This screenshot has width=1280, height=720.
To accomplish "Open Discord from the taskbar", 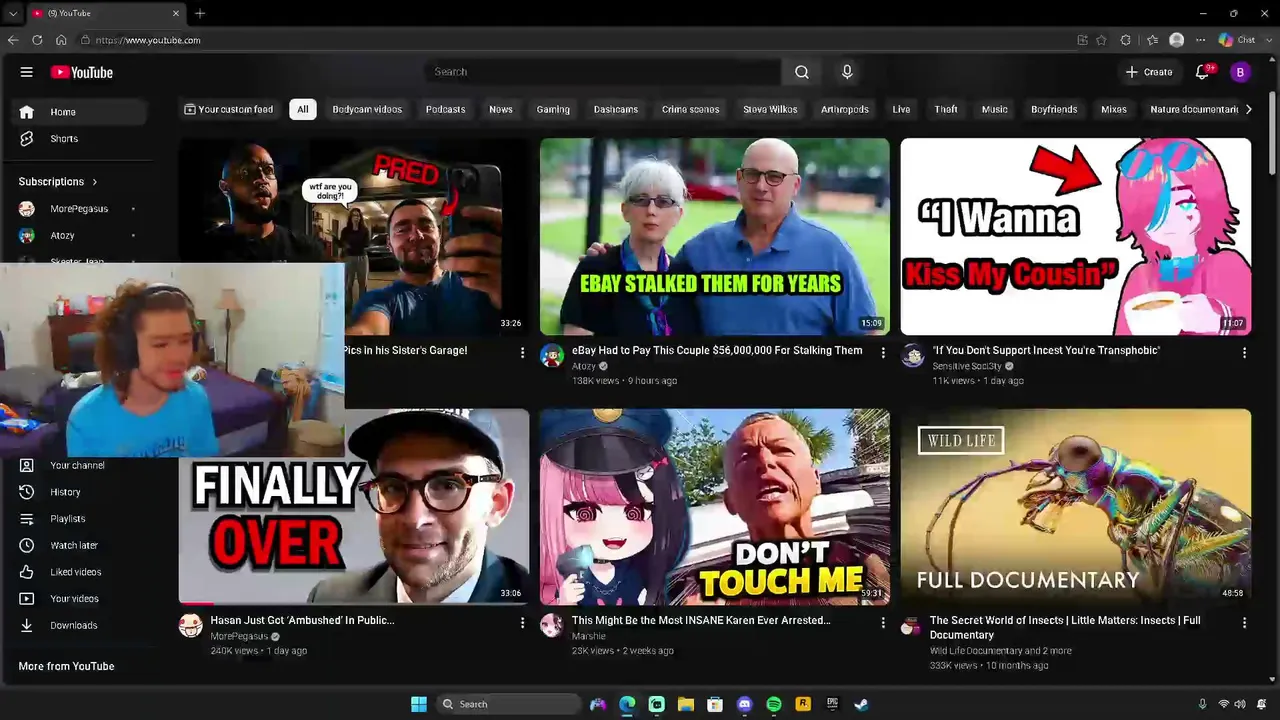I will [744, 704].
